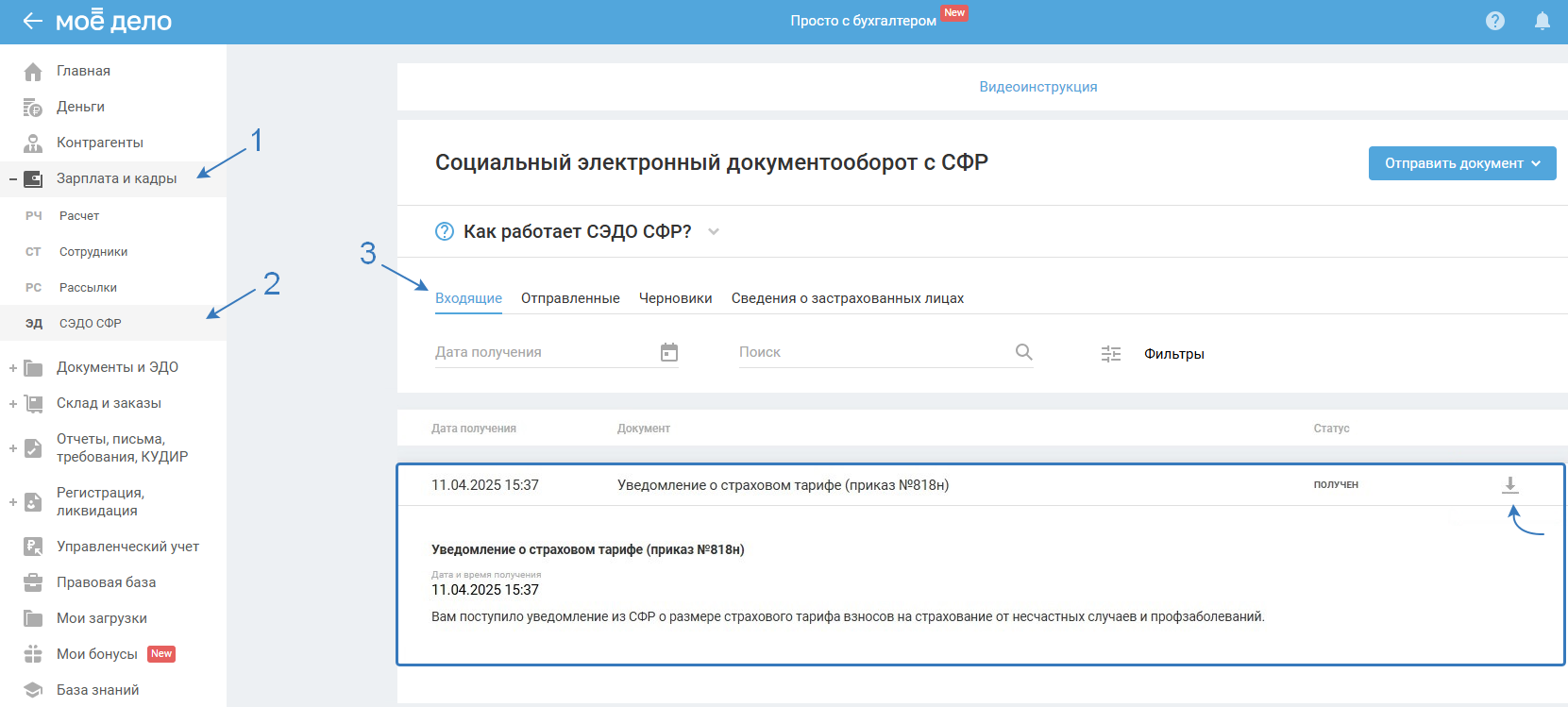
Task: Click the Контрагенты person icon
Action: coord(33,143)
